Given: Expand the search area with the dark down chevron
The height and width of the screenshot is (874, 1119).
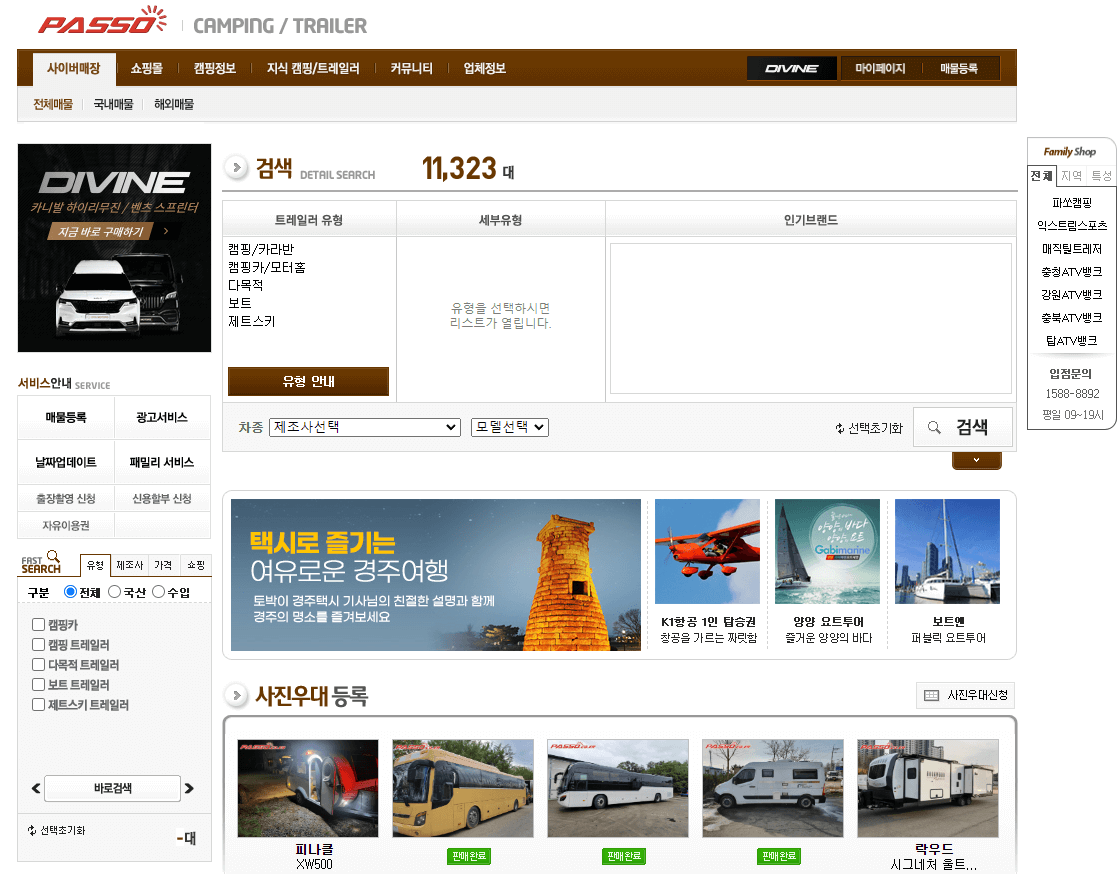Looking at the screenshot, I should (x=977, y=459).
